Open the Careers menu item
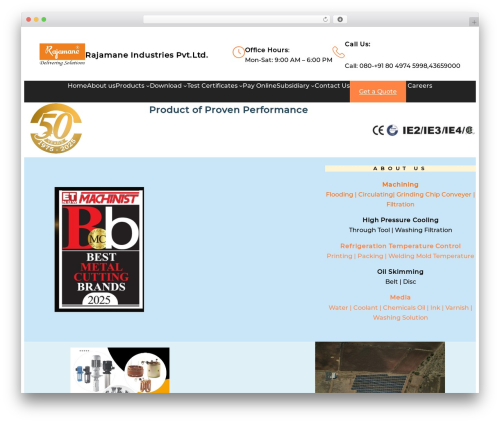This screenshot has width=500, height=423. pos(420,86)
